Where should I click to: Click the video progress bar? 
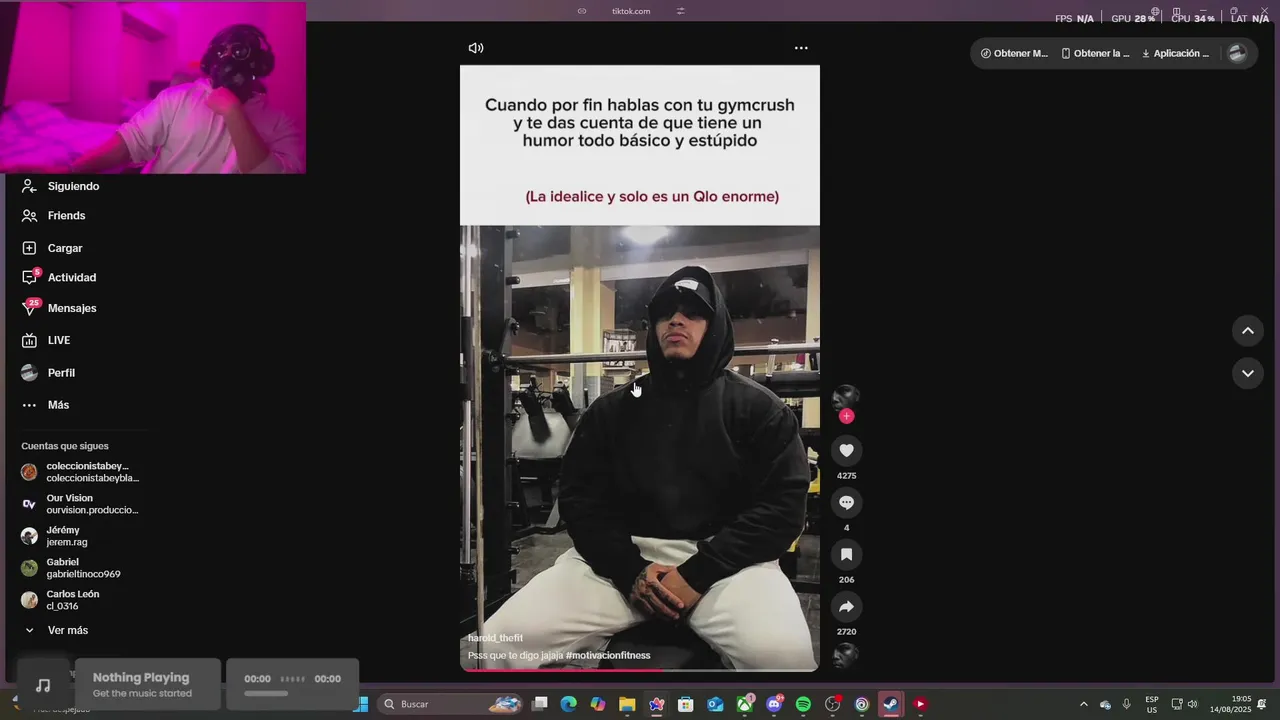point(640,669)
